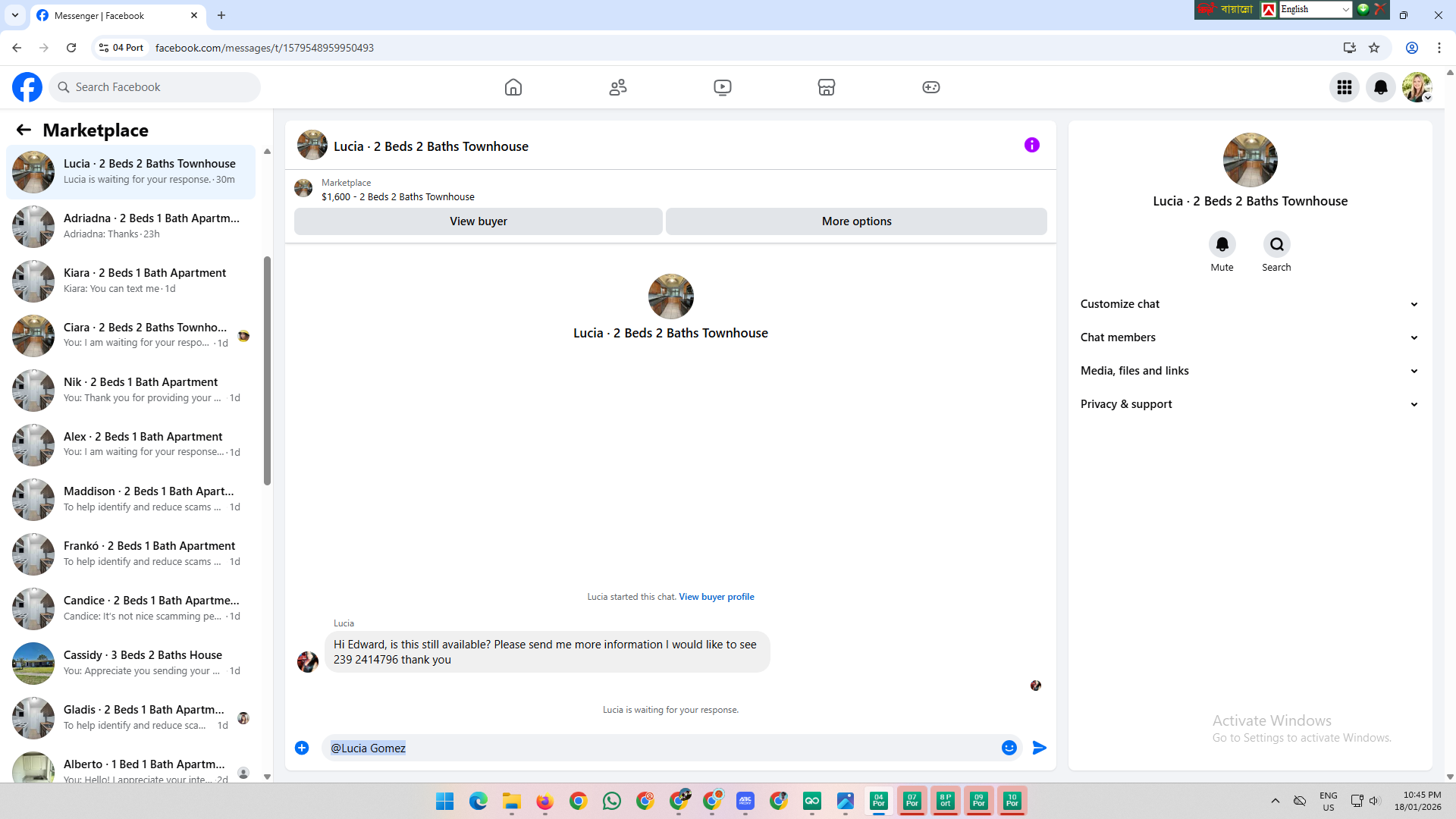The height and width of the screenshot is (819, 1456).
Task: Open Facebook Home icon
Action: (513, 87)
